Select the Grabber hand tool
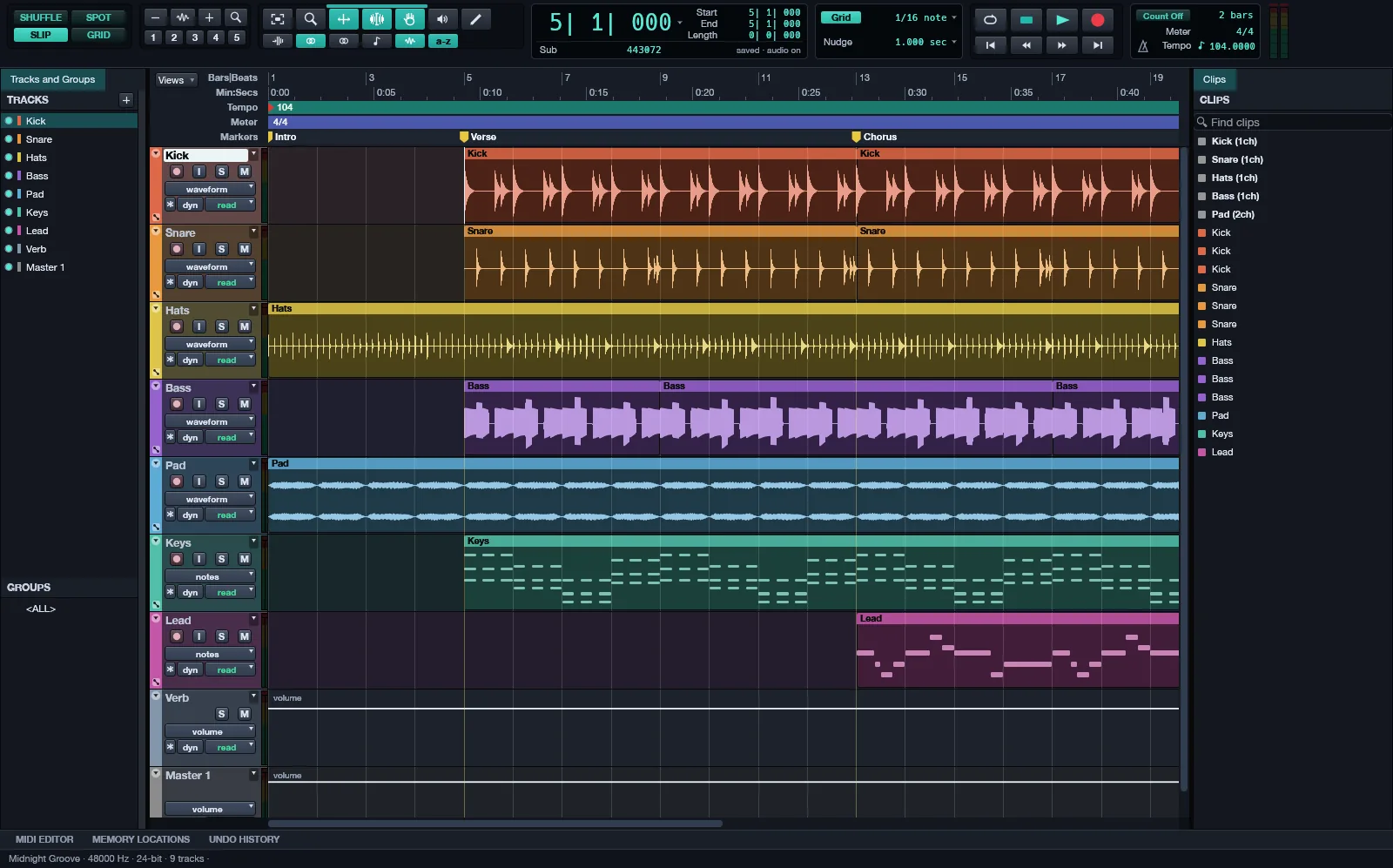Screen dimensions: 1393x868 (409, 19)
